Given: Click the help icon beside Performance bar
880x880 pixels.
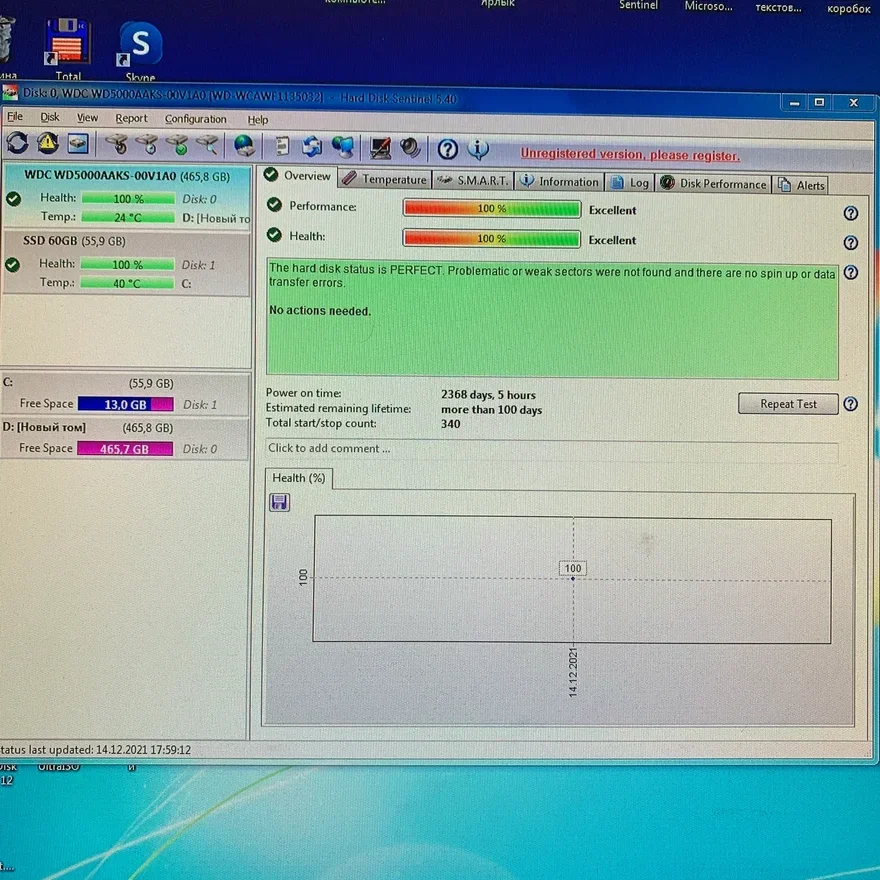Looking at the screenshot, I should point(851,213).
